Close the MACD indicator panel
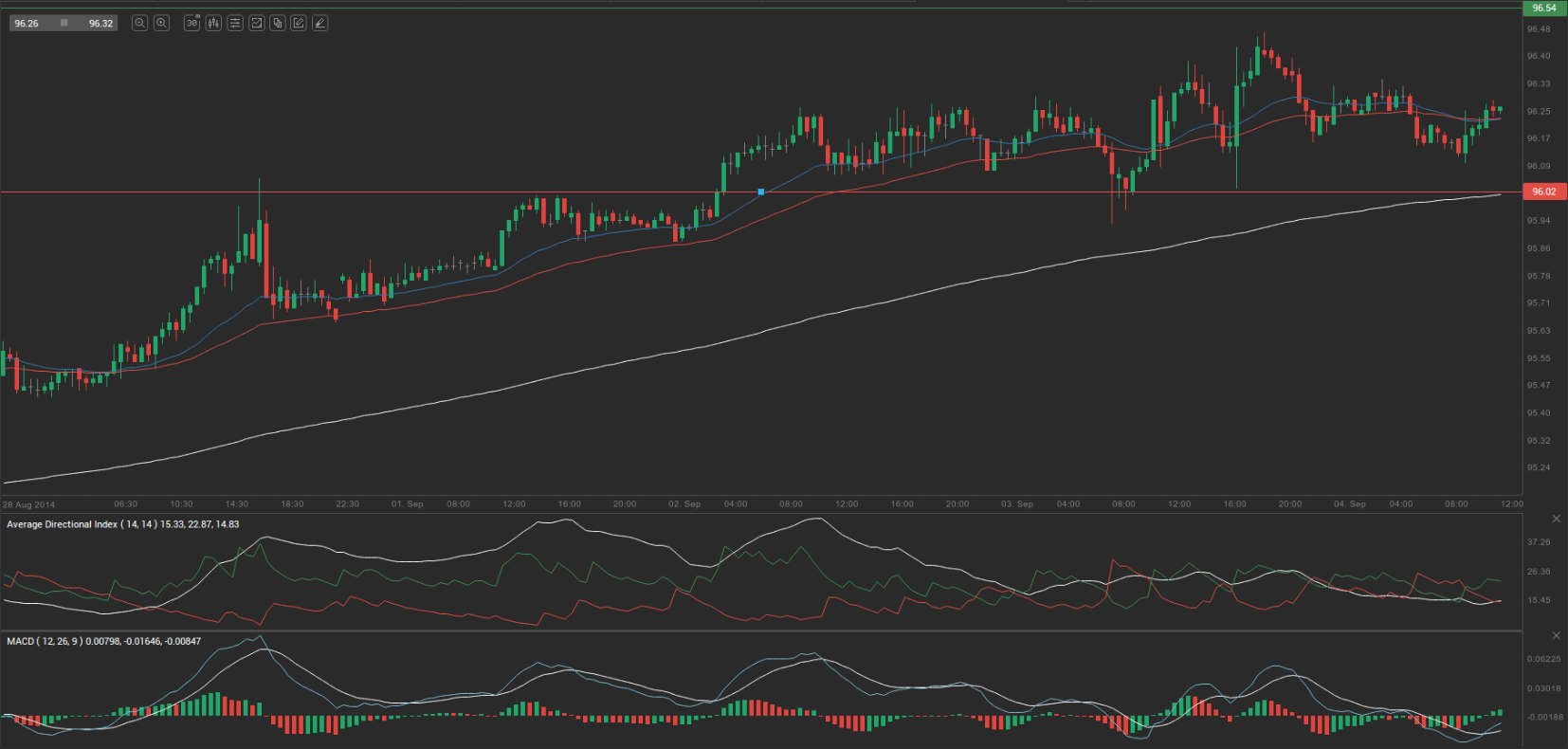Image resolution: width=1568 pixels, height=749 pixels. point(1556,635)
